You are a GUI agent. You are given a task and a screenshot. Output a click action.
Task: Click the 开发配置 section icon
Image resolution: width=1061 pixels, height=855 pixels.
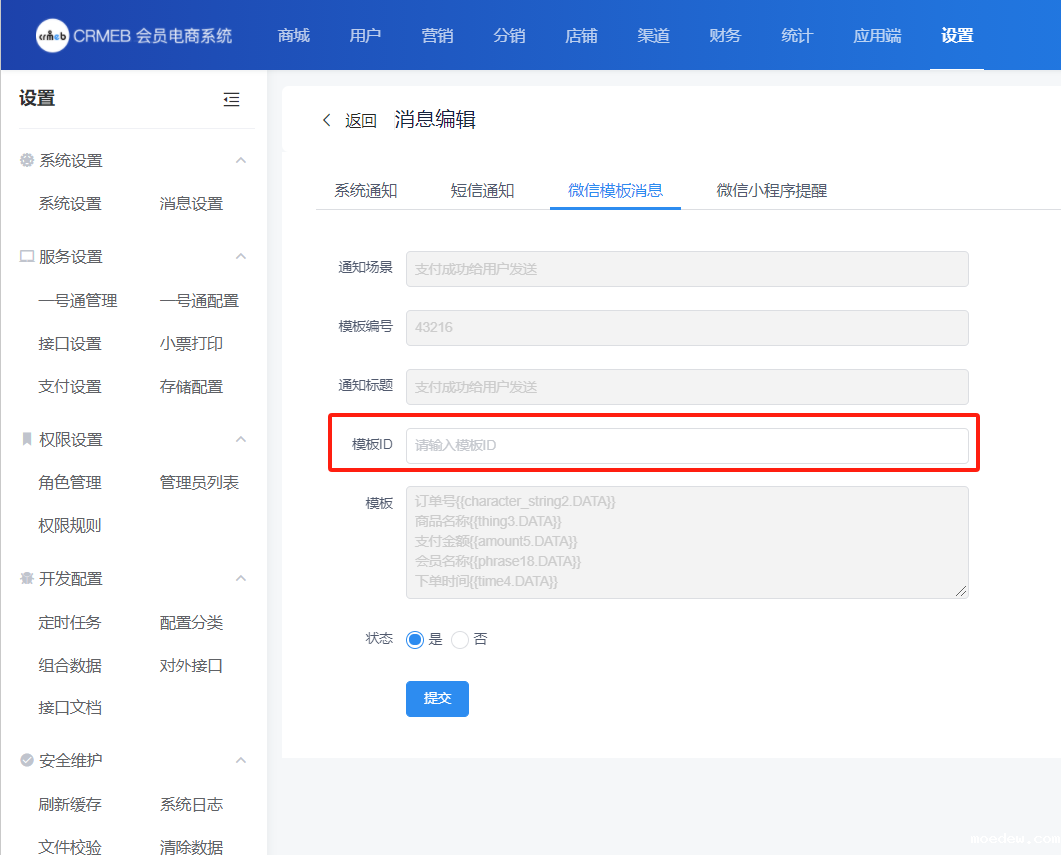pos(27,579)
